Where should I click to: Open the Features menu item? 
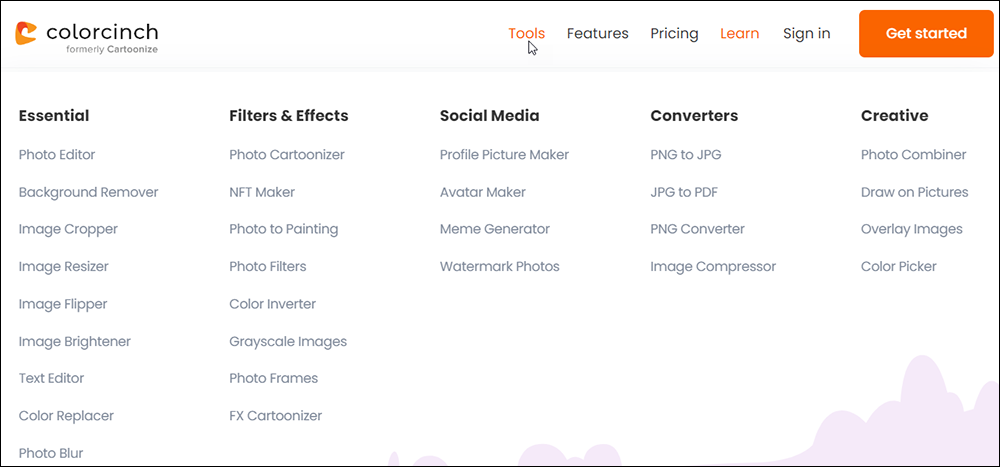pos(598,33)
